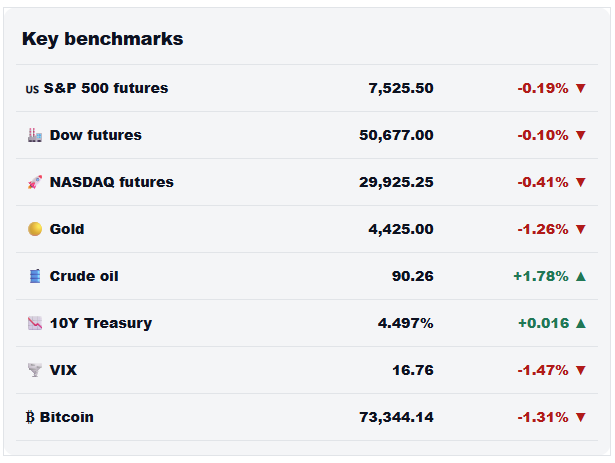Open the Dow futures row

coord(307,135)
